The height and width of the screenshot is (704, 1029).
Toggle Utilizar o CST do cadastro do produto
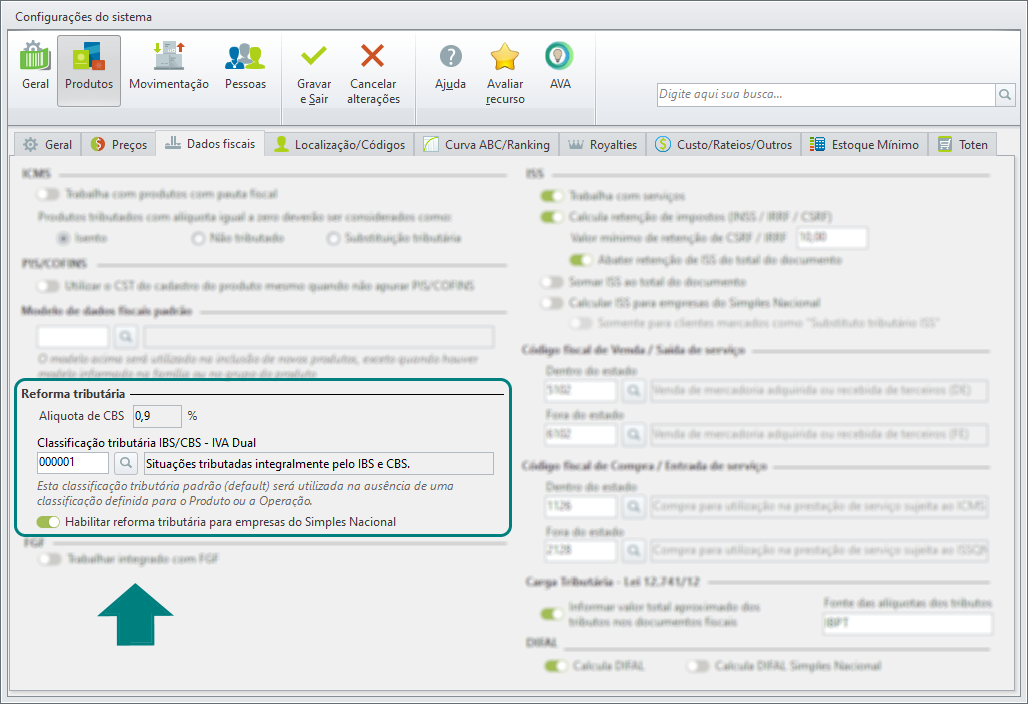[48, 286]
